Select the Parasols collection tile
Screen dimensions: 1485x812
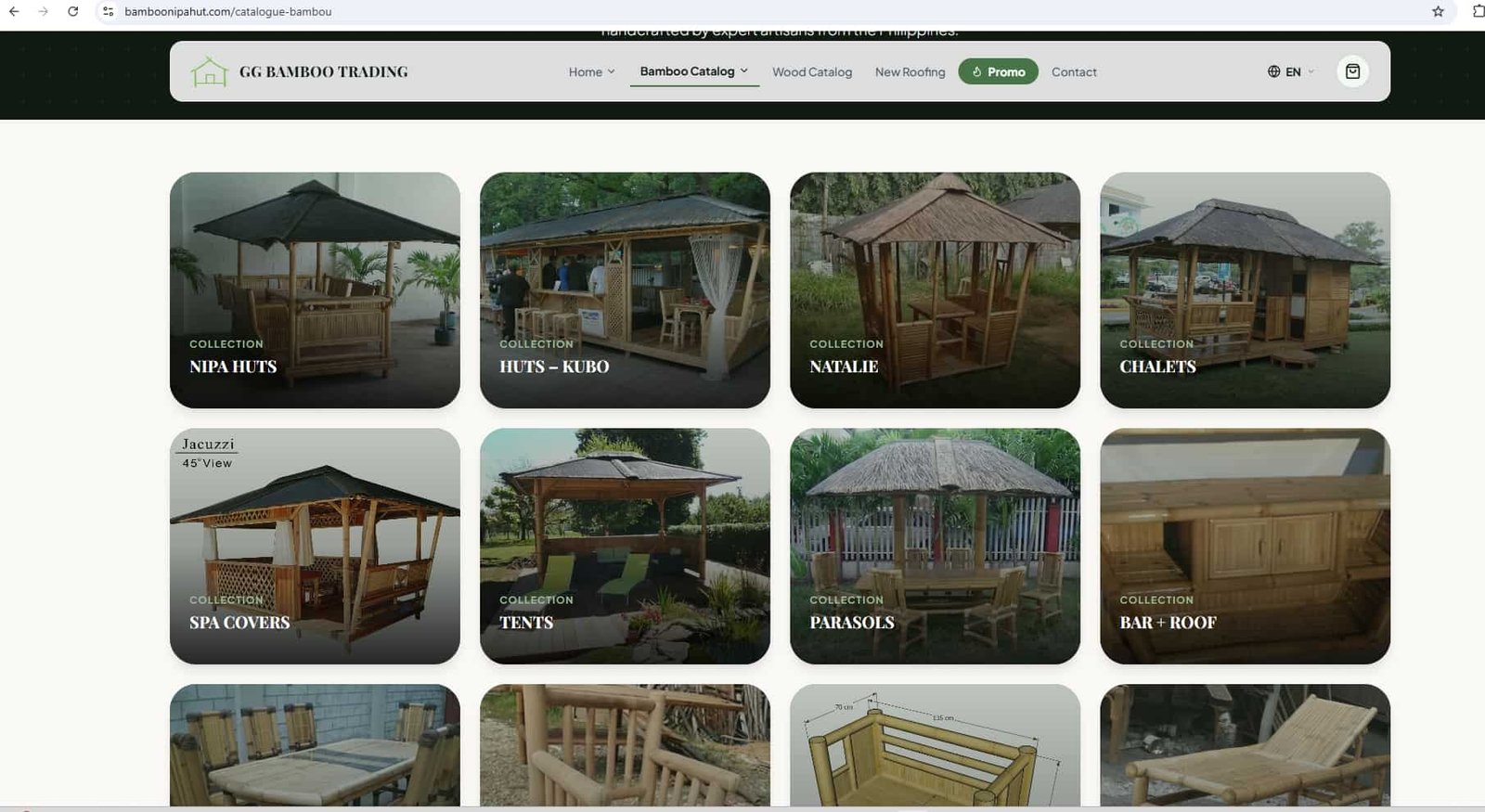coord(935,546)
